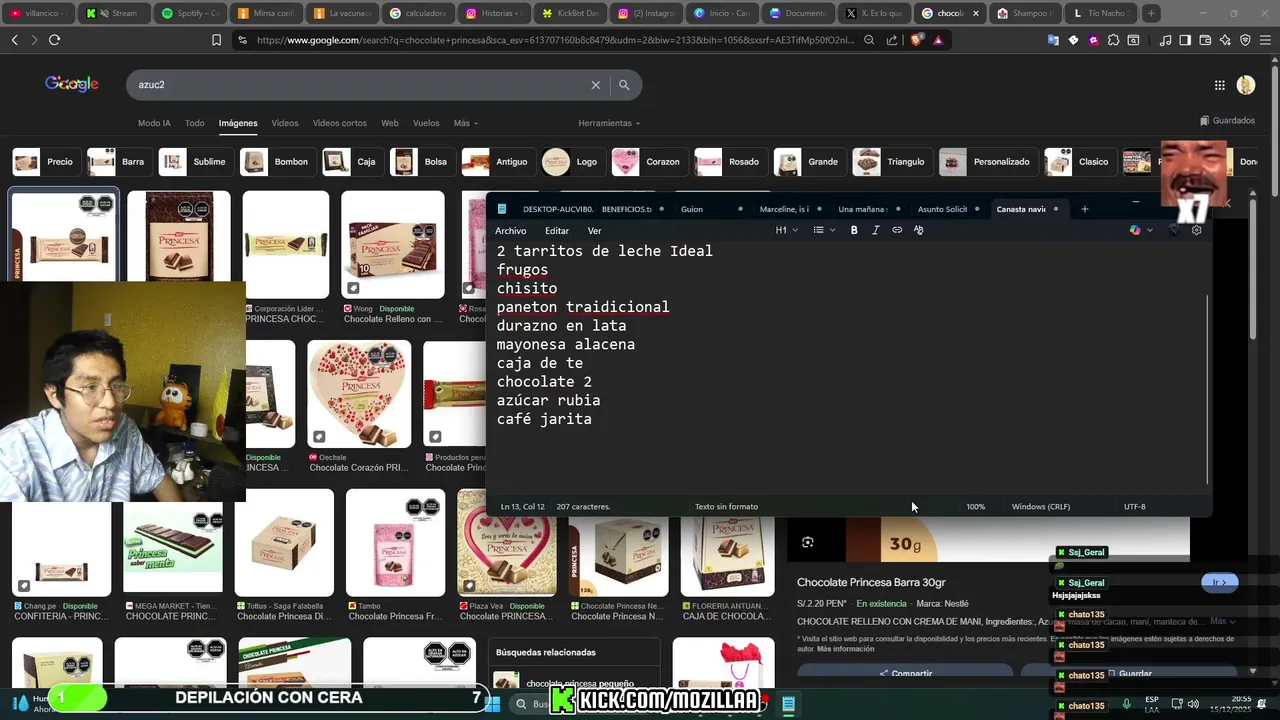
Task: Open UTF-8 encoding option in Notepad
Action: point(1134,507)
